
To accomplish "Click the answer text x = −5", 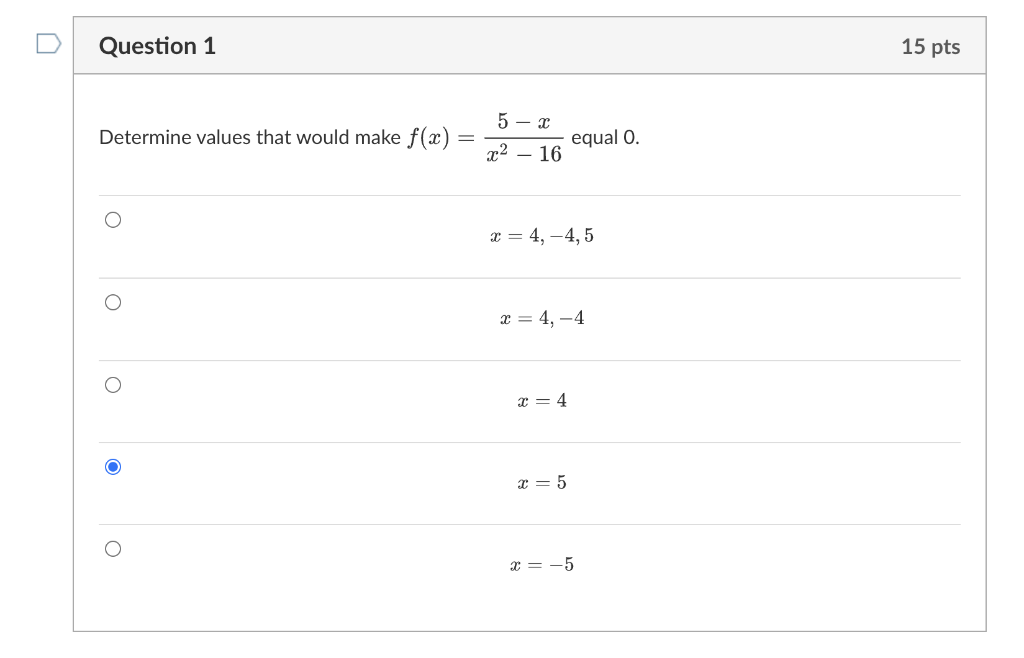I will [x=540, y=564].
